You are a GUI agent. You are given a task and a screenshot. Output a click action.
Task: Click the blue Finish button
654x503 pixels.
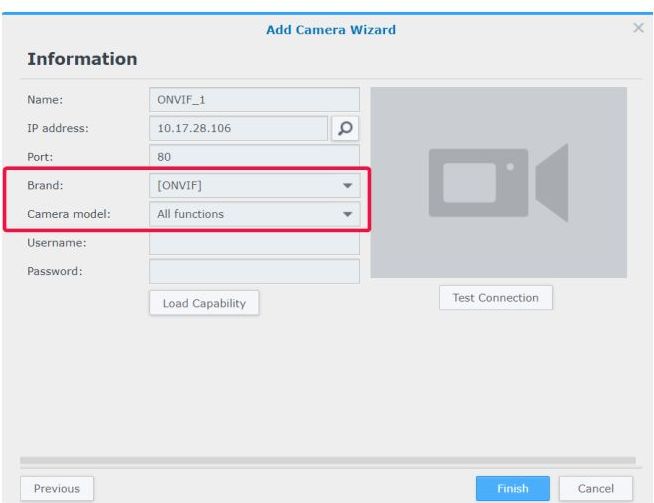(x=512, y=488)
